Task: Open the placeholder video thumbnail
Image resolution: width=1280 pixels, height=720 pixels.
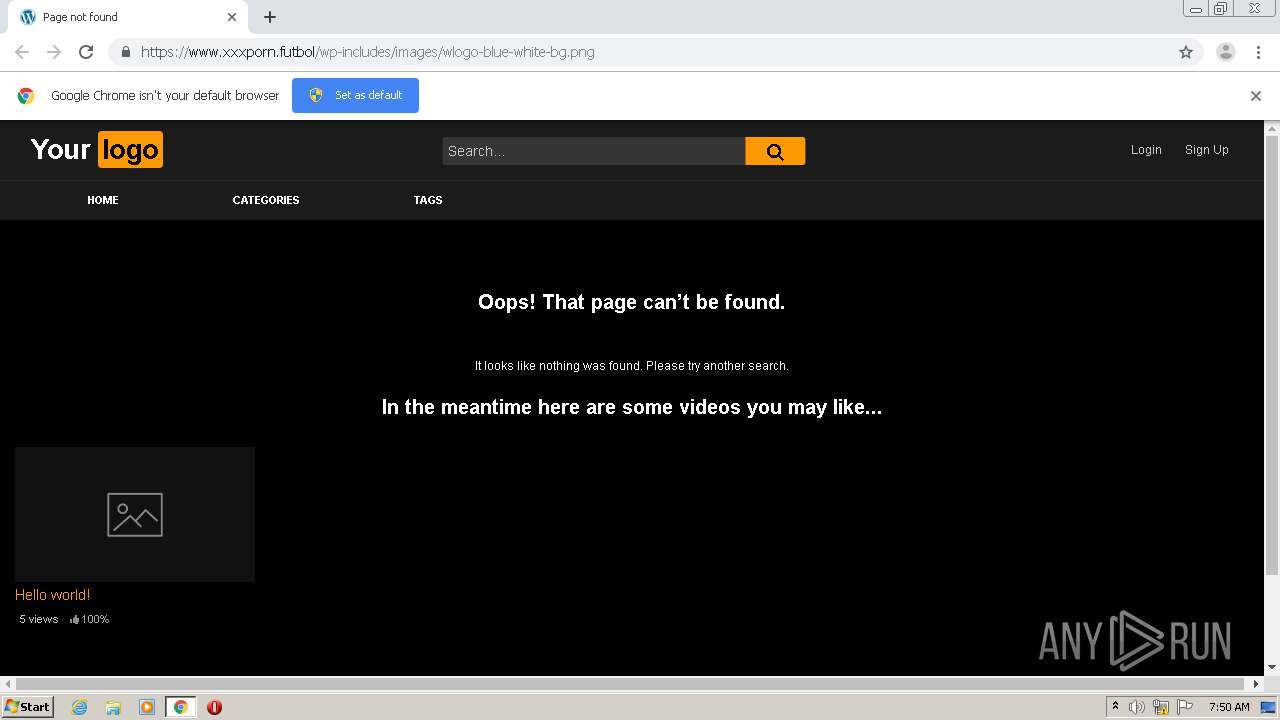Action: pyautogui.click(x=135, y=514)
